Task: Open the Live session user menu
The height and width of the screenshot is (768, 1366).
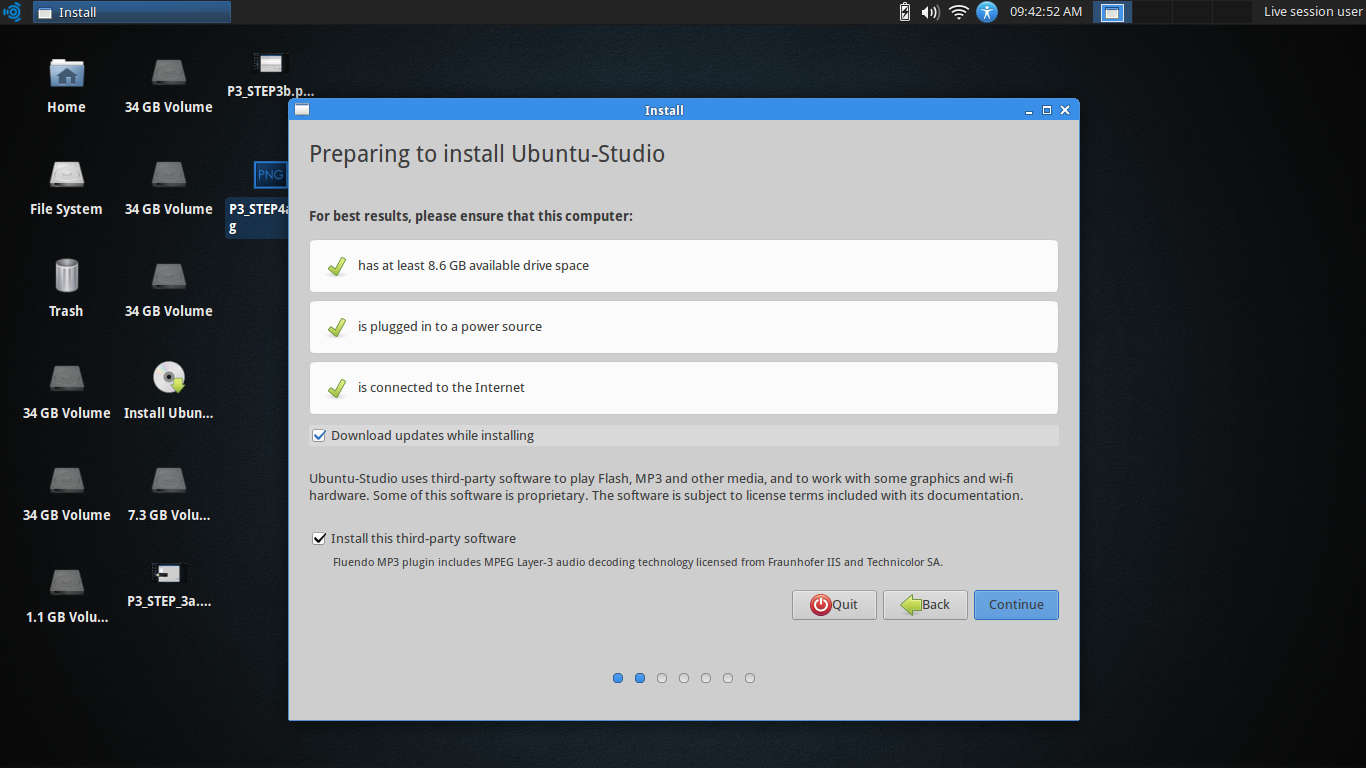Action: coord(1312,12)
